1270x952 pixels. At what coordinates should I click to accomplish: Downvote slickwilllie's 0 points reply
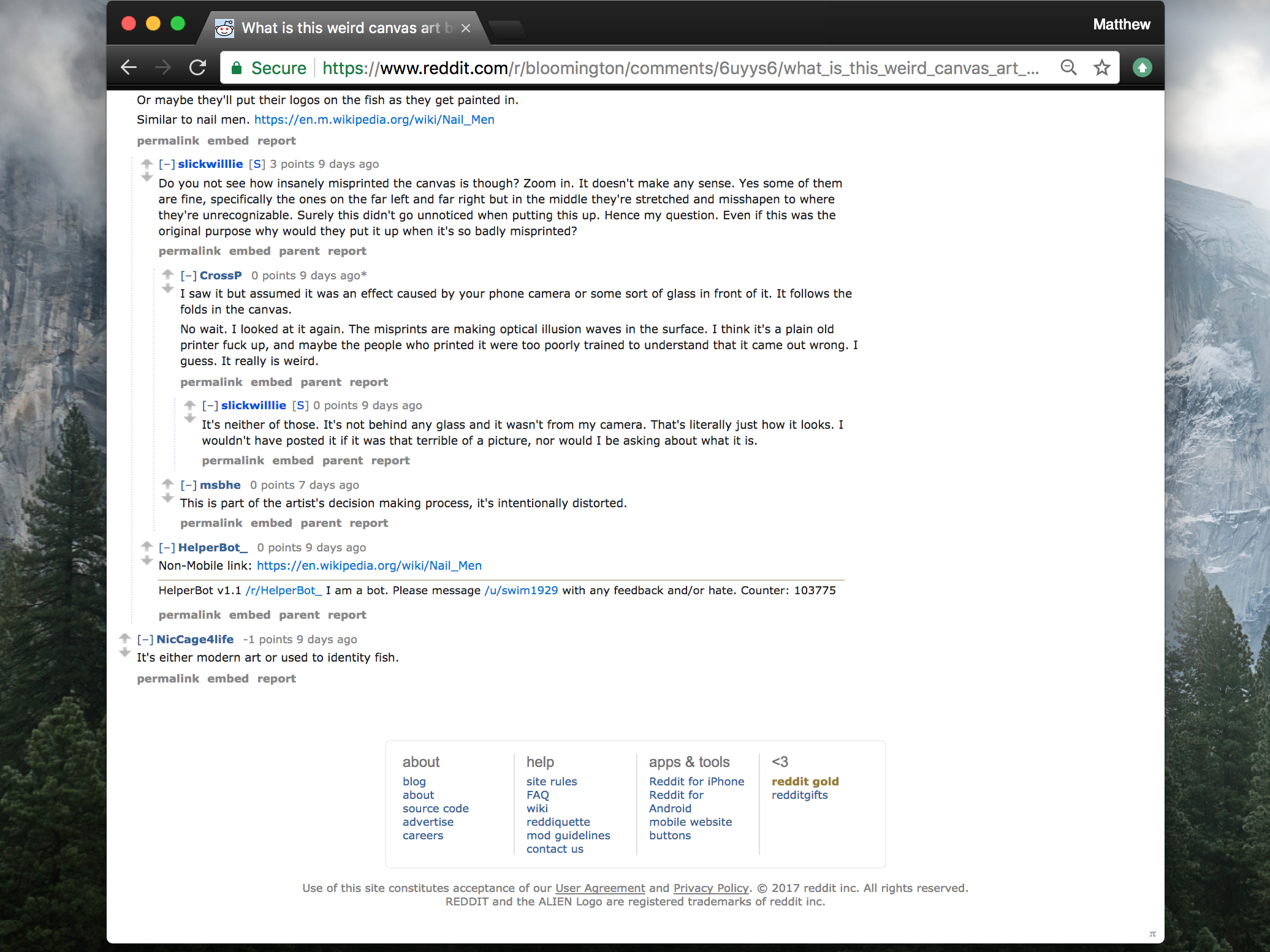coord(190,418)
